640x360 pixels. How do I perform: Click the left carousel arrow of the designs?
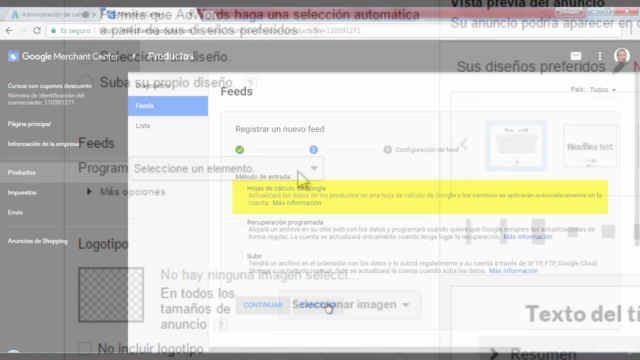464,144
